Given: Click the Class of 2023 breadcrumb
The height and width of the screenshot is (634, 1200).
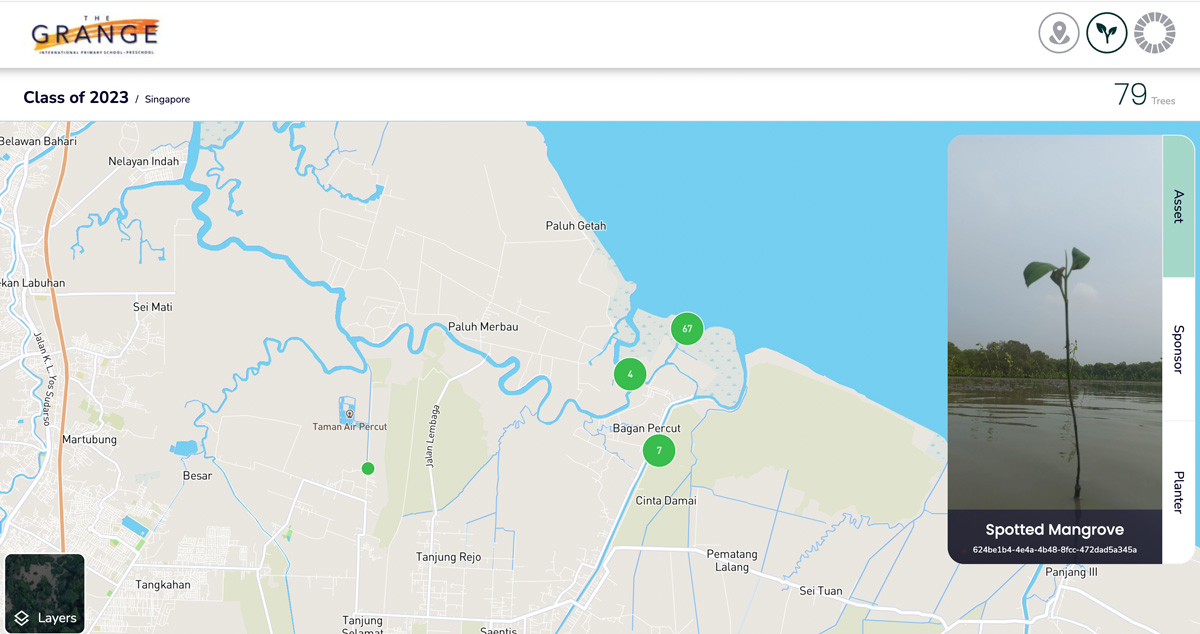Looking at the screenshot, I should pos(76,98).
